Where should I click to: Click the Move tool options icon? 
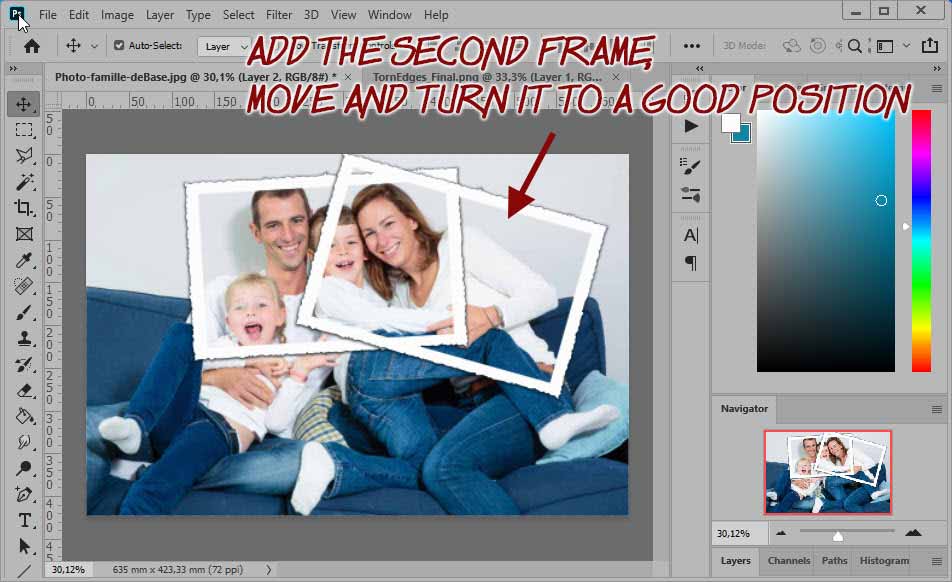tap(73, 46)
